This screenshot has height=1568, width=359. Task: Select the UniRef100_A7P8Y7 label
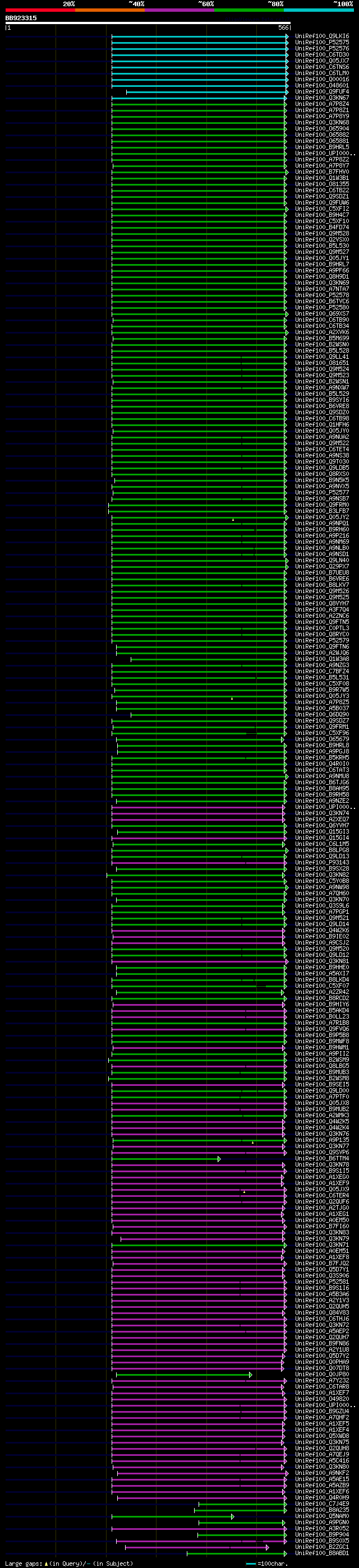click(323, 165)
